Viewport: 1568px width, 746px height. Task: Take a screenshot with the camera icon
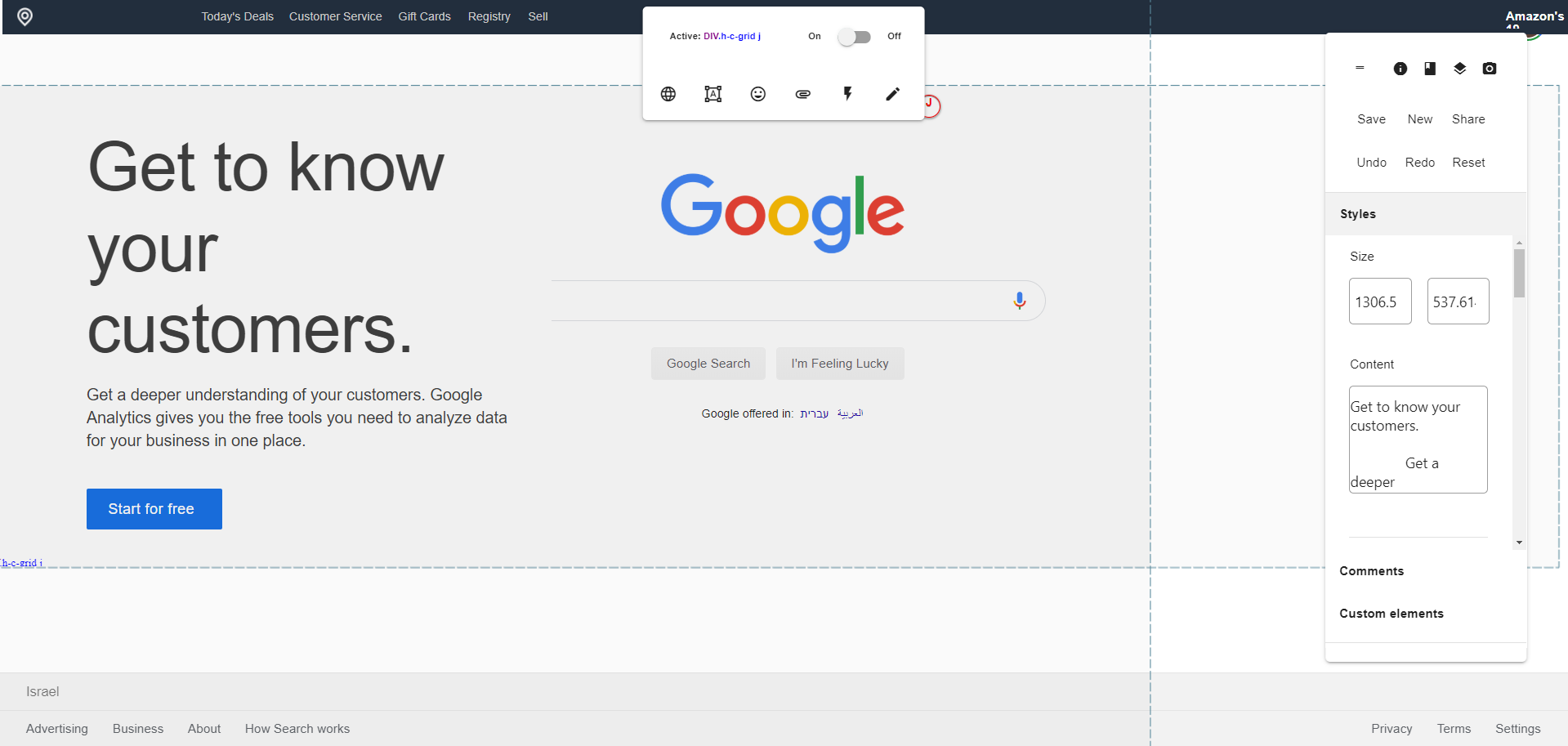pos(1490,69)
